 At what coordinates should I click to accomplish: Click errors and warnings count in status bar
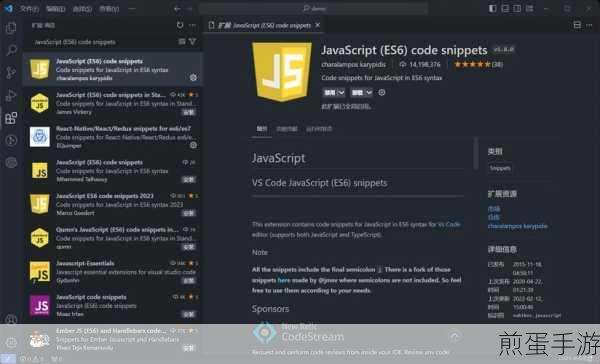click(x=31, y=359)
